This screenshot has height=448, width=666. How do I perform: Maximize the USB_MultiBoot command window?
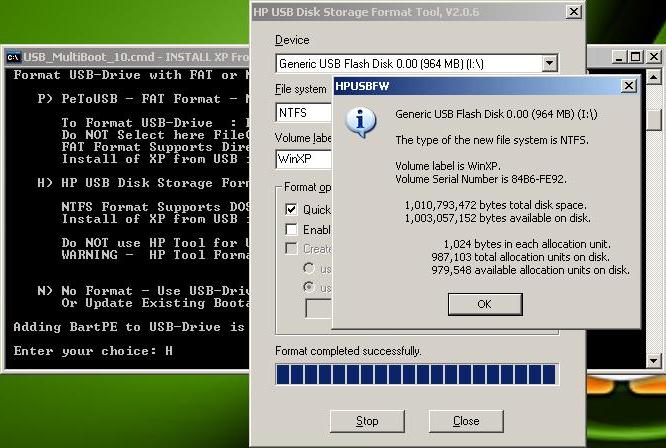pos(636,57)
